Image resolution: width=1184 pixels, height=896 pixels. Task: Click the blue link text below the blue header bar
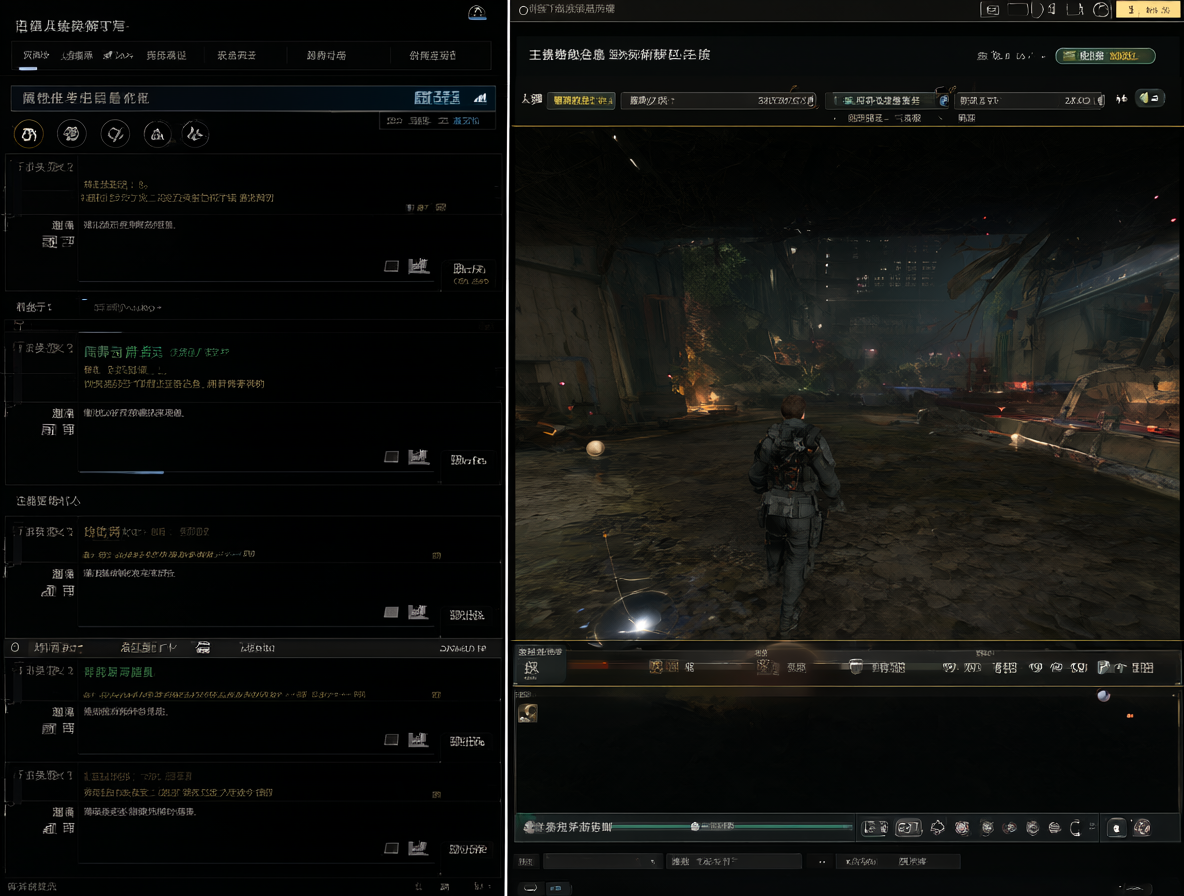click(466, 121)
